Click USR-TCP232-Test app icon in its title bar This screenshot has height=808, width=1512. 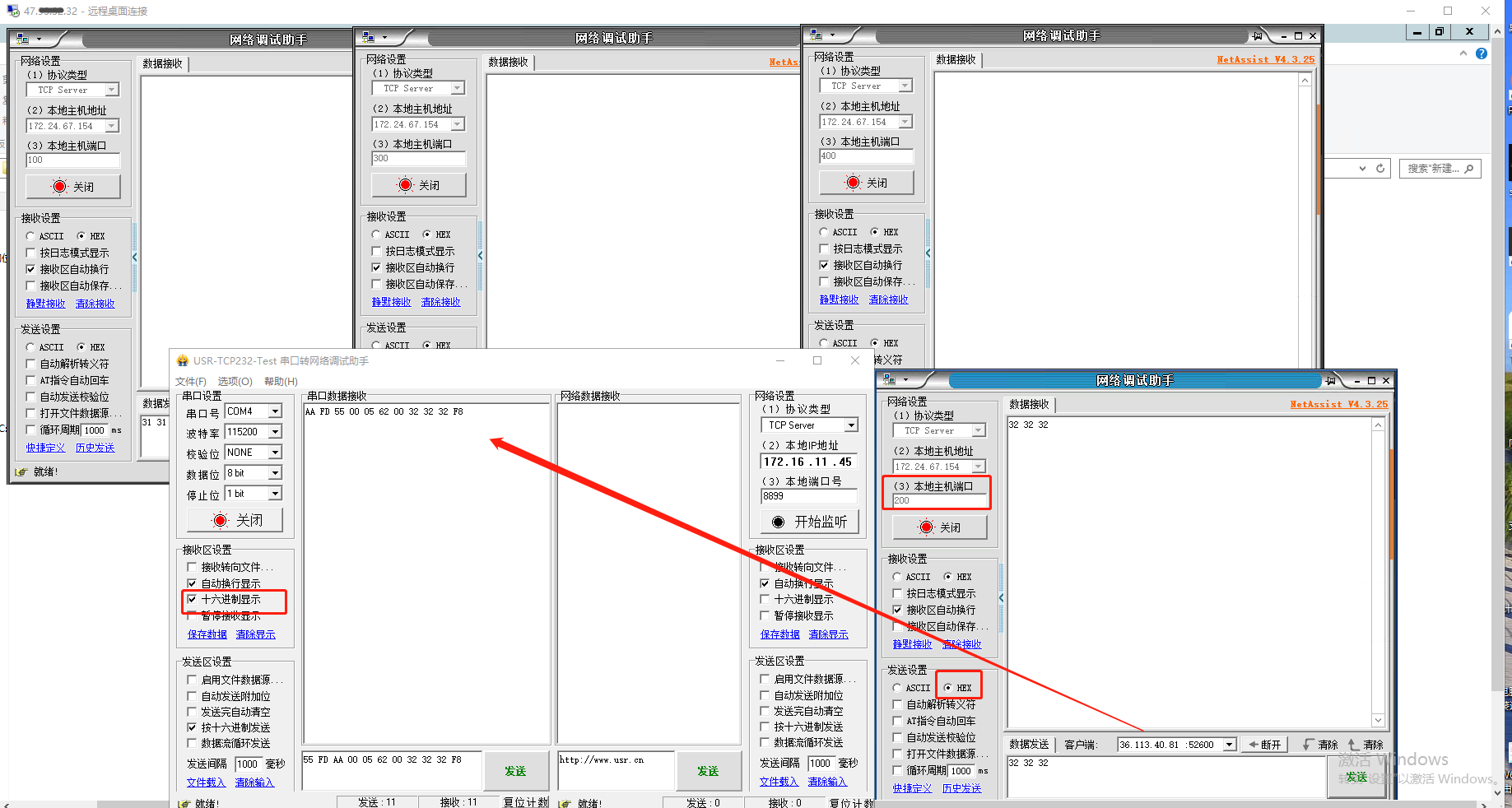pos(183,360)
